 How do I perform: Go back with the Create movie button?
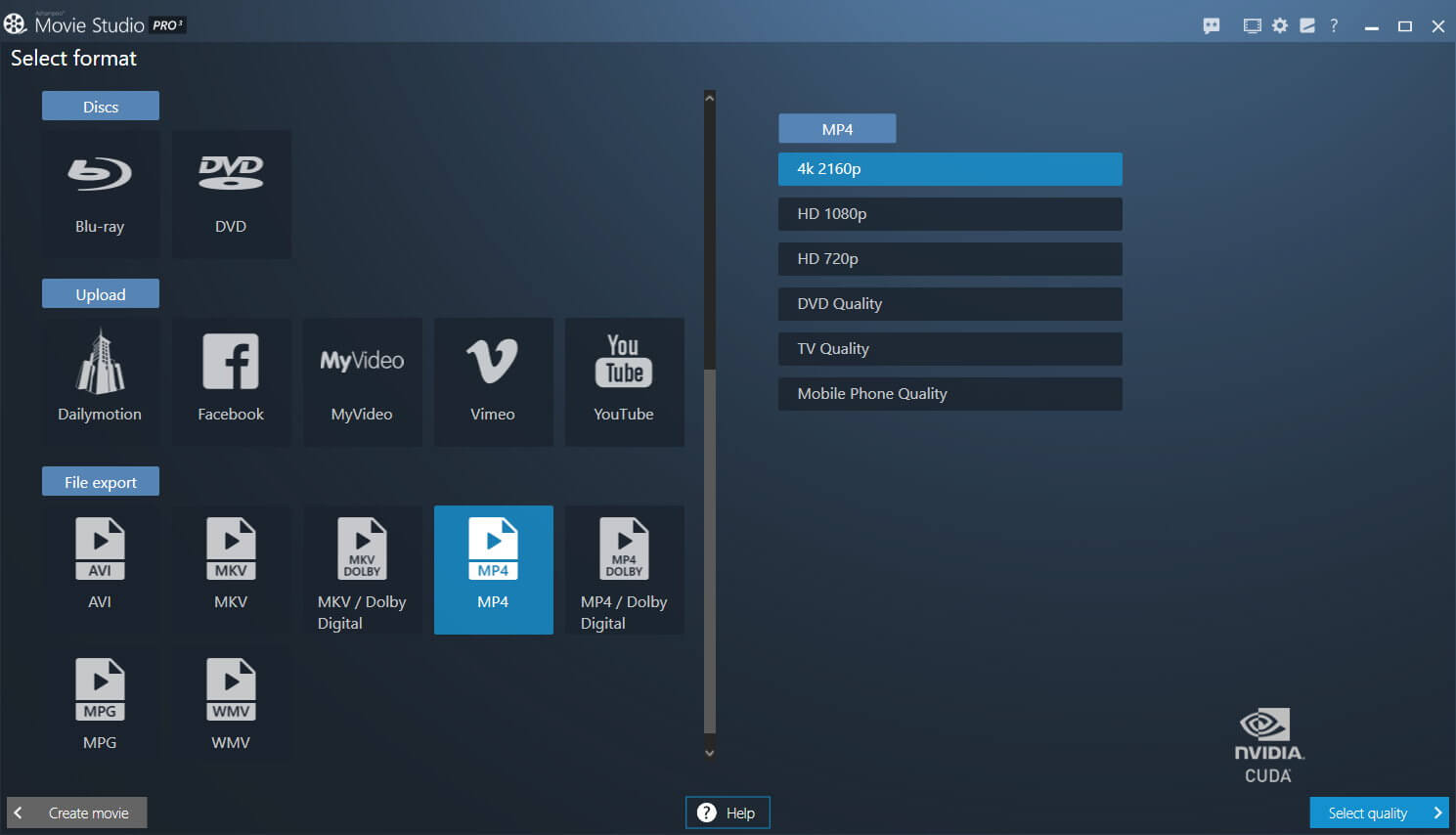(75, 813)
